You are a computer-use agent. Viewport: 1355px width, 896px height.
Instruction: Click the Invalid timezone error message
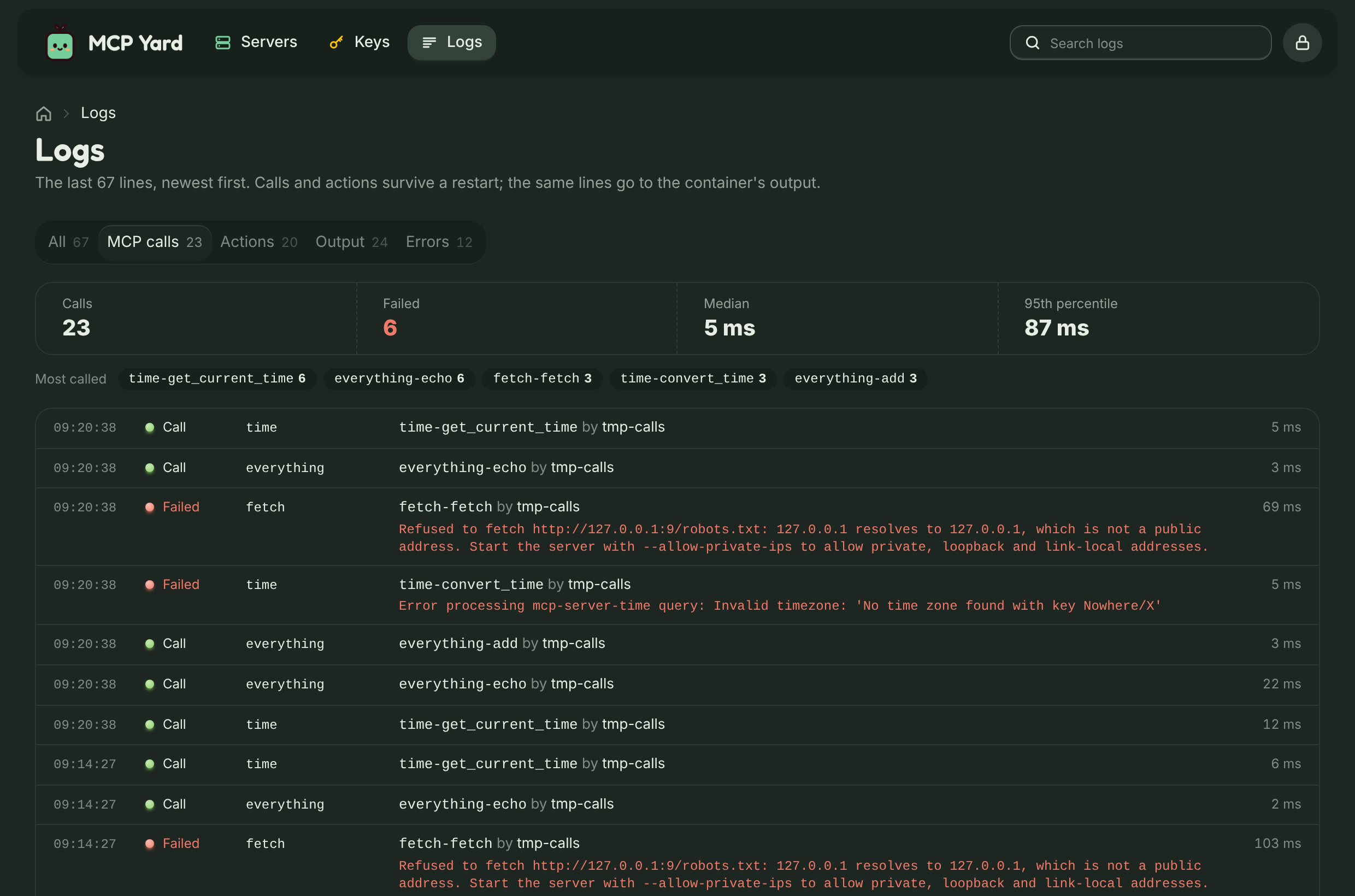coord(780,606)
